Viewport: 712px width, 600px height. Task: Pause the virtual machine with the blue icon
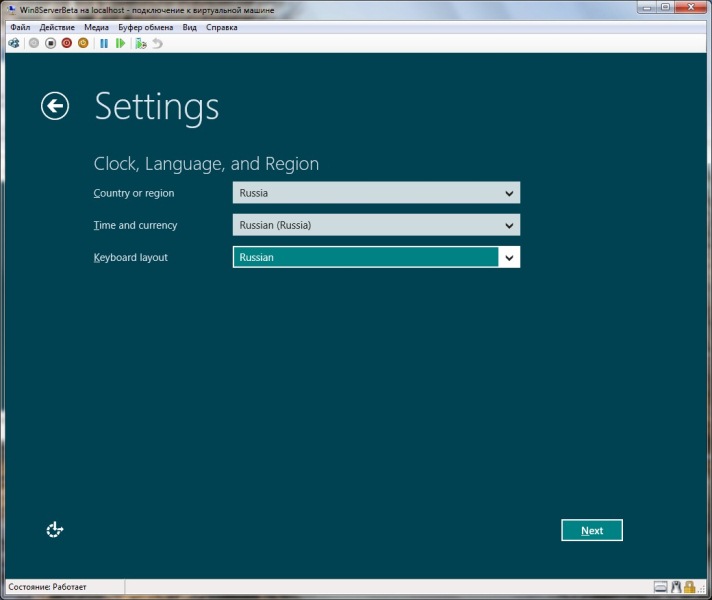(104, 44)
